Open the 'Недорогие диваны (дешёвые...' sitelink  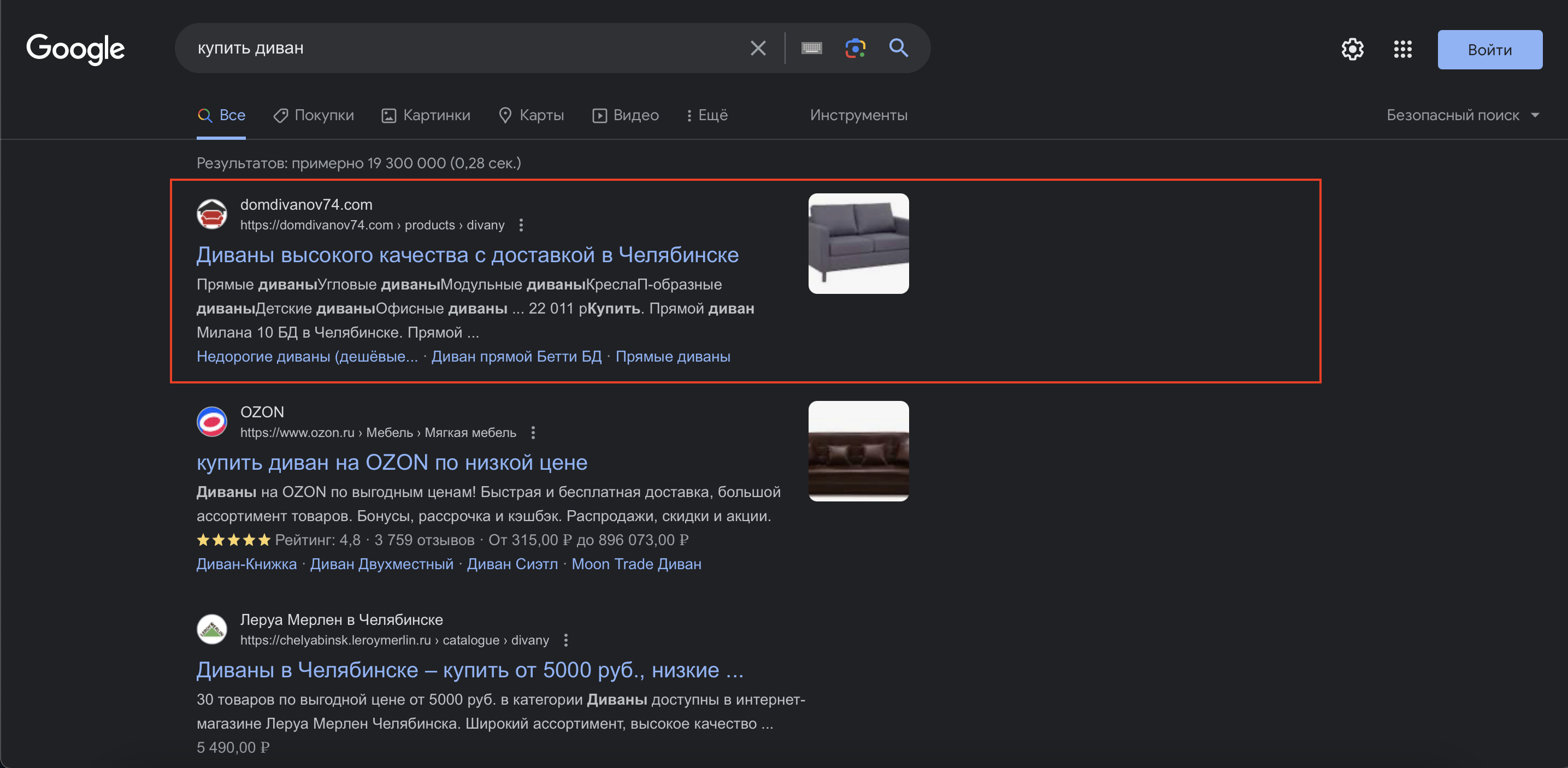coord(308,357)
